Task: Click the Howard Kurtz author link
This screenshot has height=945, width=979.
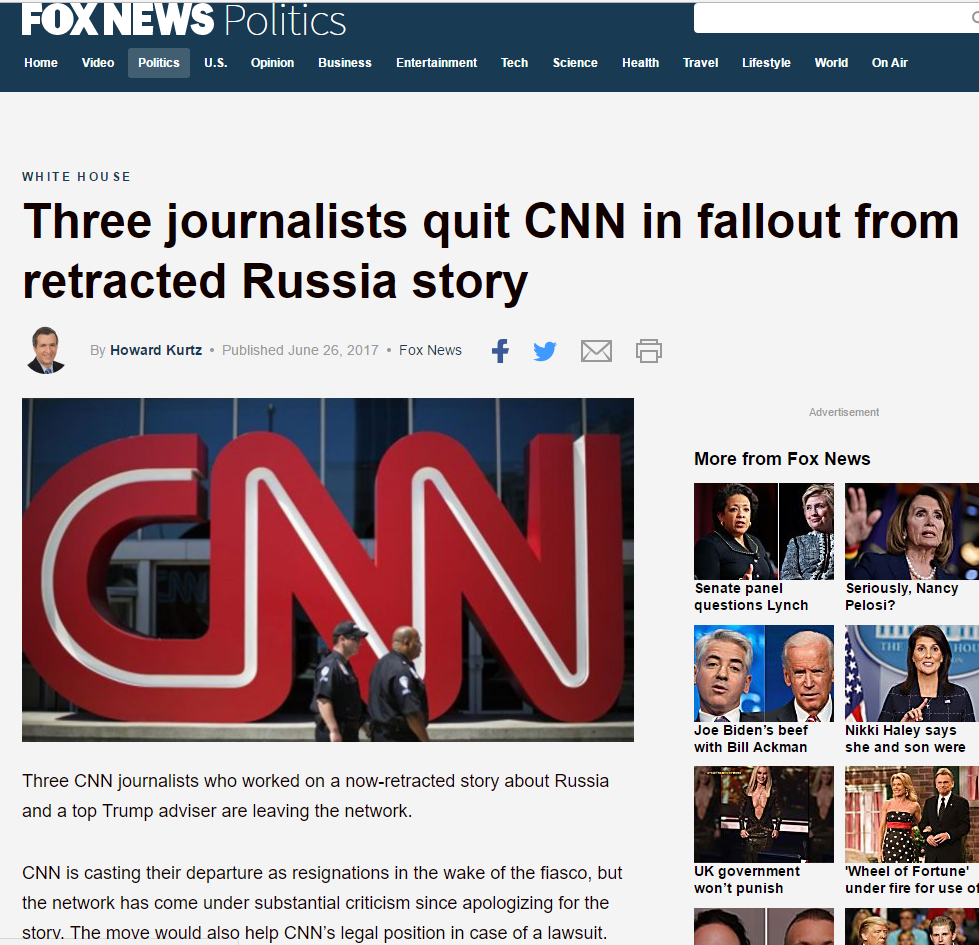Action: pyautogui.click(x=156, y=350)
